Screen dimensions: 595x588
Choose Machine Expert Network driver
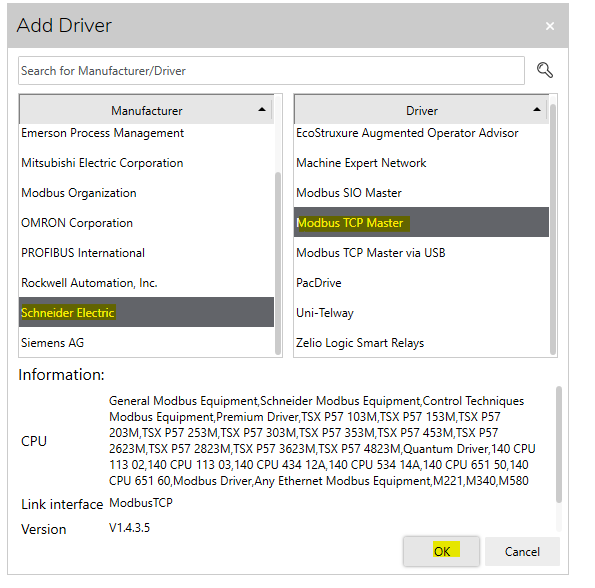421,163
